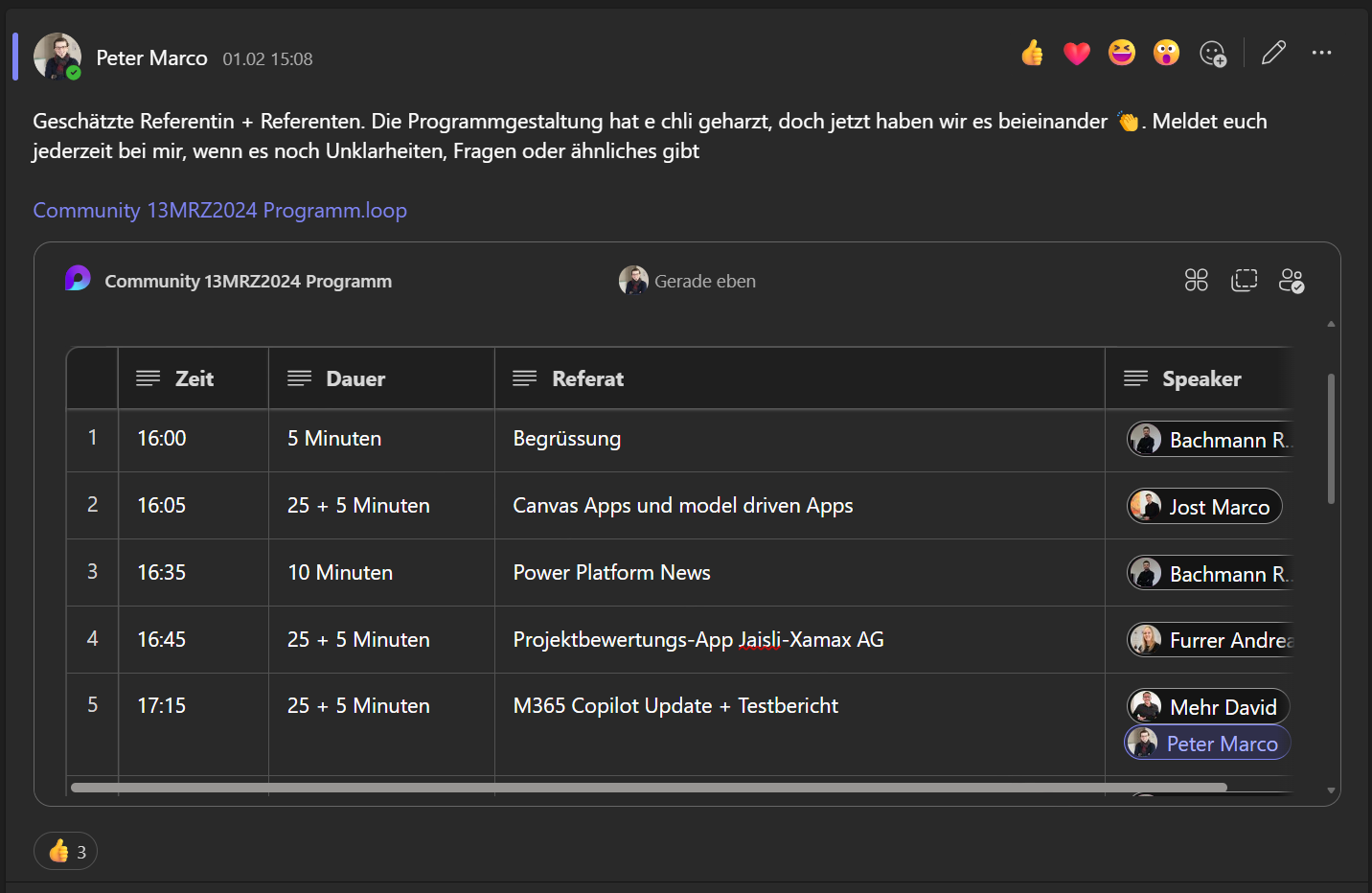Click Projektbewertungs-App Jaisli-Xamax AG cell

pos(800,639)
